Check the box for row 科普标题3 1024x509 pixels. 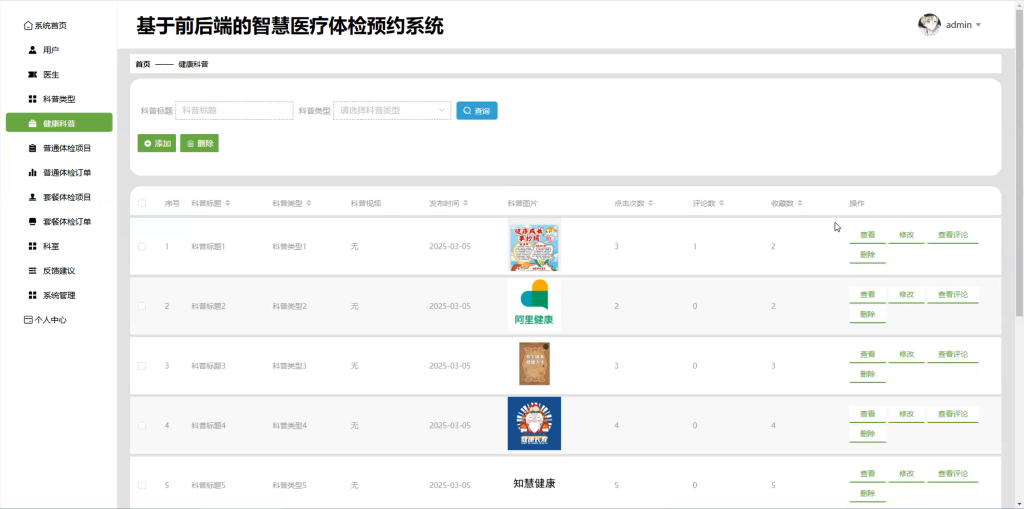[142, 366]
